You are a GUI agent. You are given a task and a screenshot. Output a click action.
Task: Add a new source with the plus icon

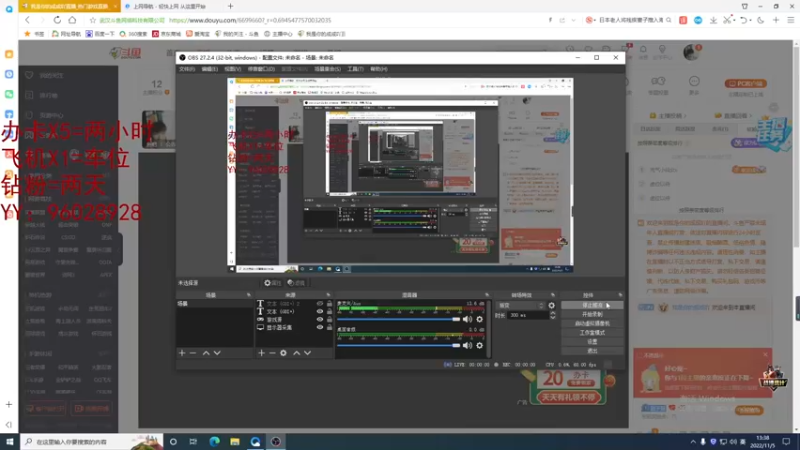tap(261, 353)
